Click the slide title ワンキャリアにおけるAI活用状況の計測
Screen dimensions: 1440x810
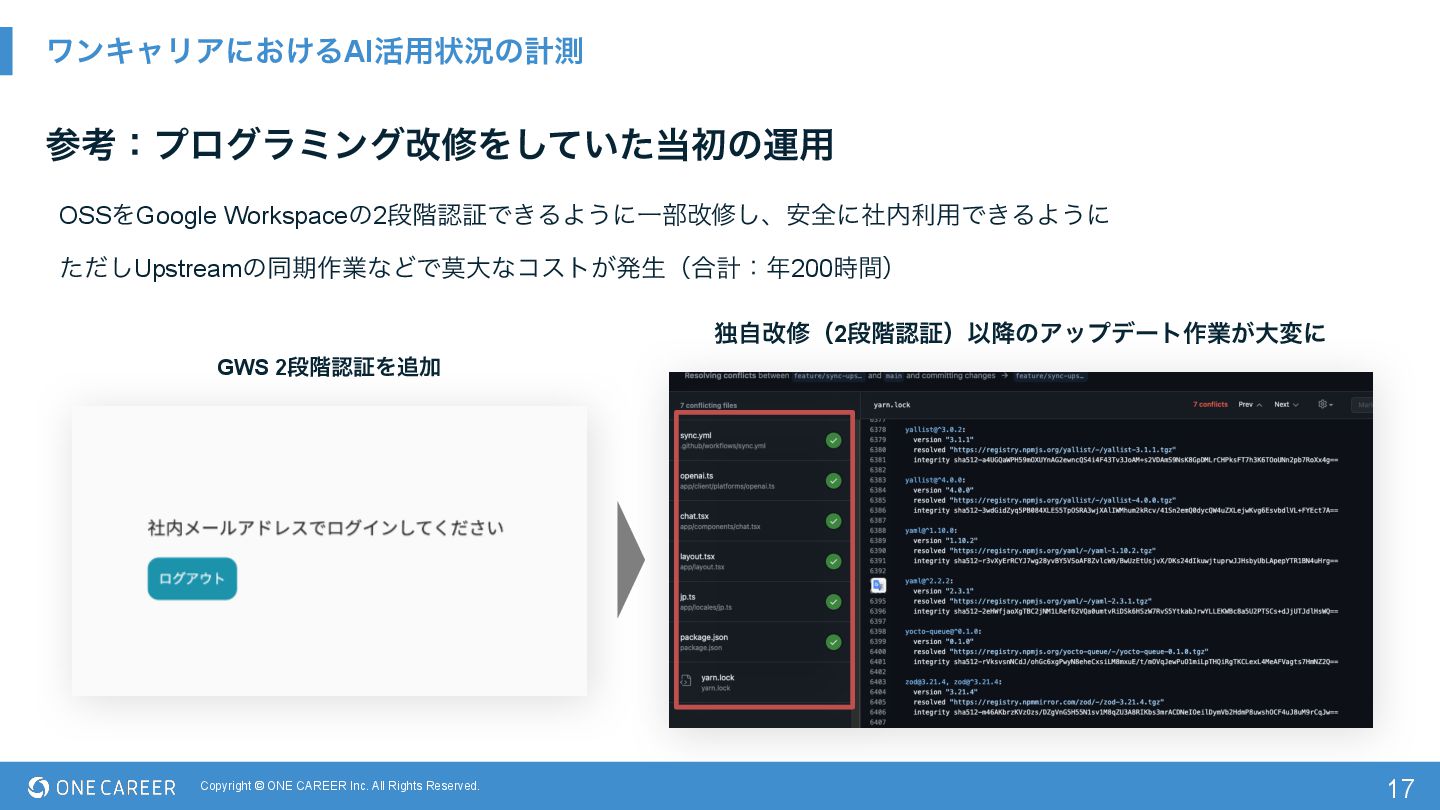coord(315,50)
